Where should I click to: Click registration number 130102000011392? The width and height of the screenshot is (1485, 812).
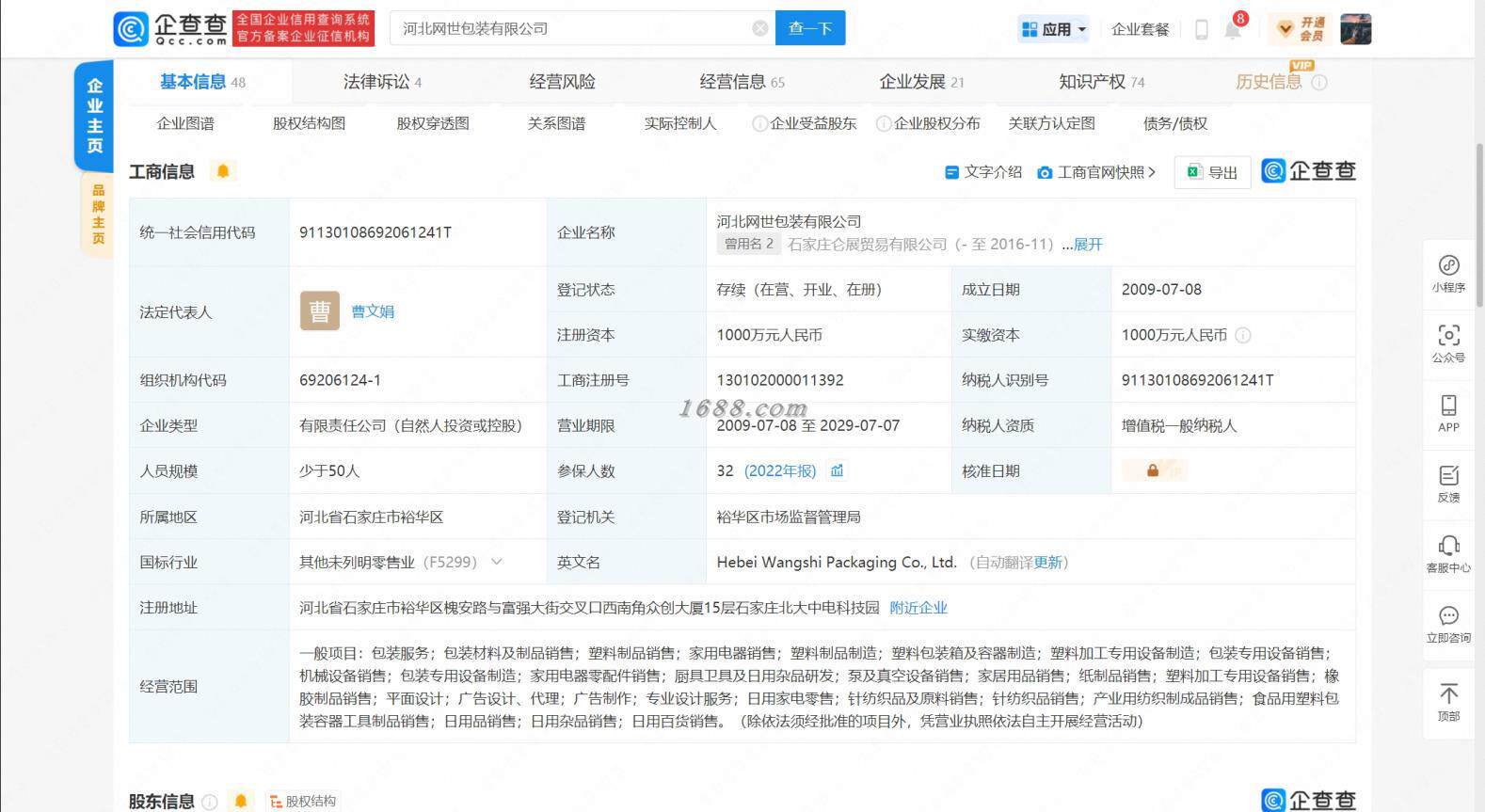(780, 380)
